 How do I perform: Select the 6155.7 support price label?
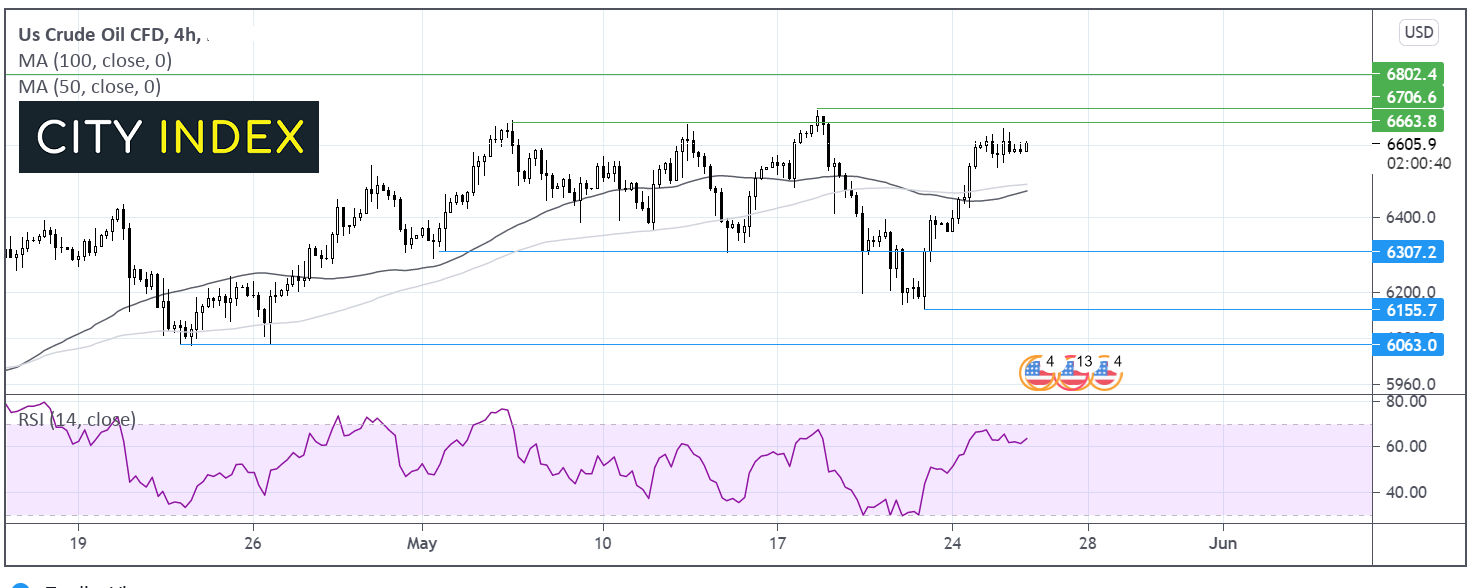coord(1411,310)
